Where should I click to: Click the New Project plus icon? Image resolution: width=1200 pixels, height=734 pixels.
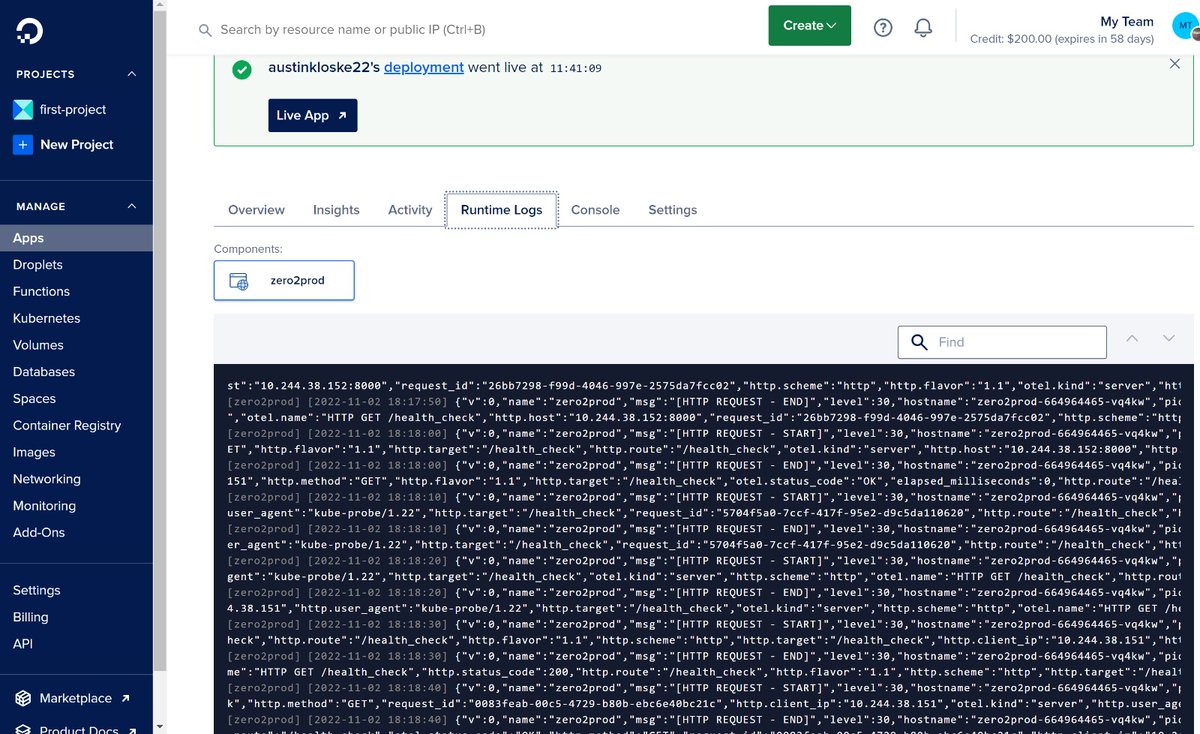[x=23, y=145]
